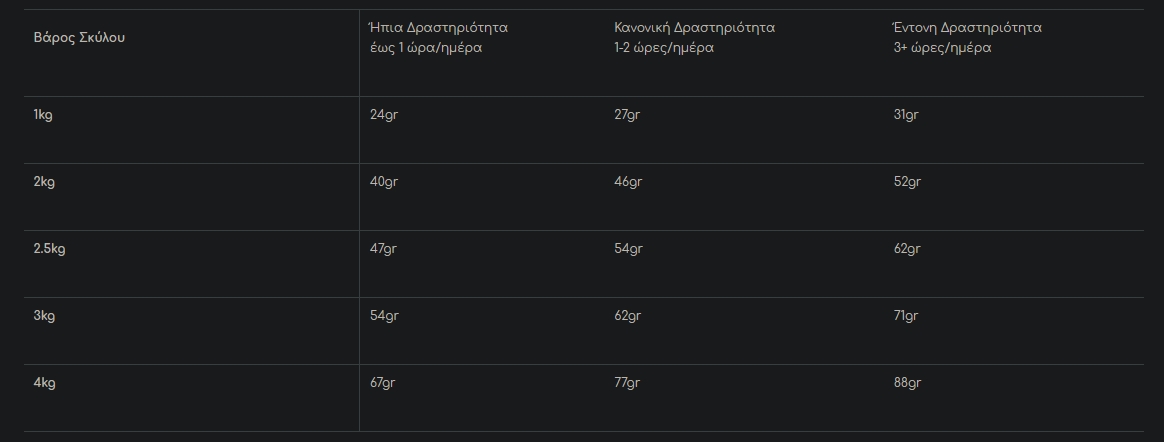Click the 77gr cell
The width and height of the screenshot is (1164, 442).
pyautogui.click(x=627, y=382)
